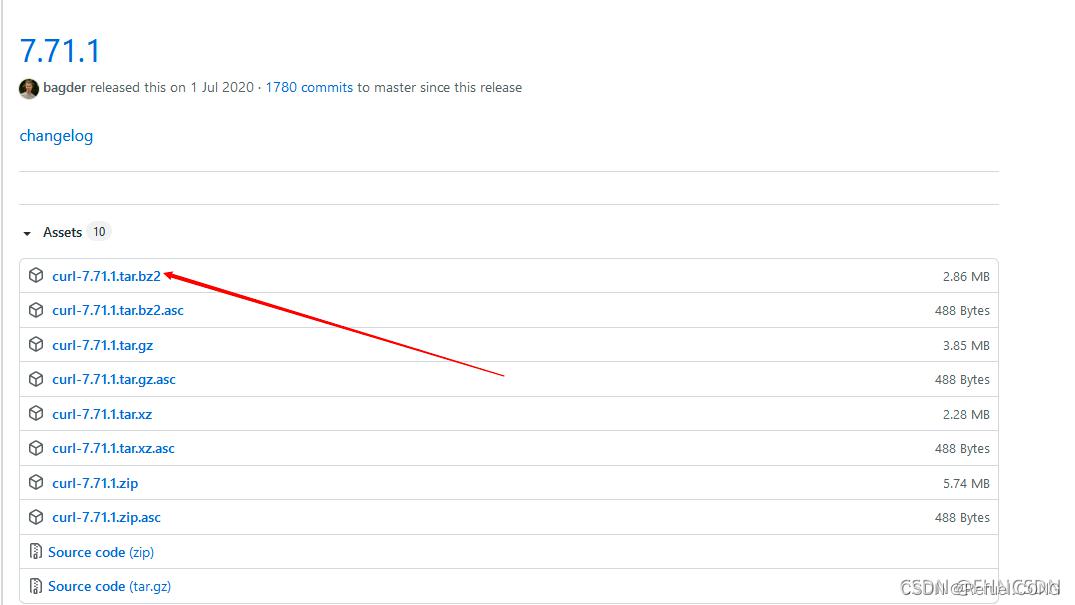
Task: Click the 2.28 MB size of tar.xz
Action: tap(966, 414)
